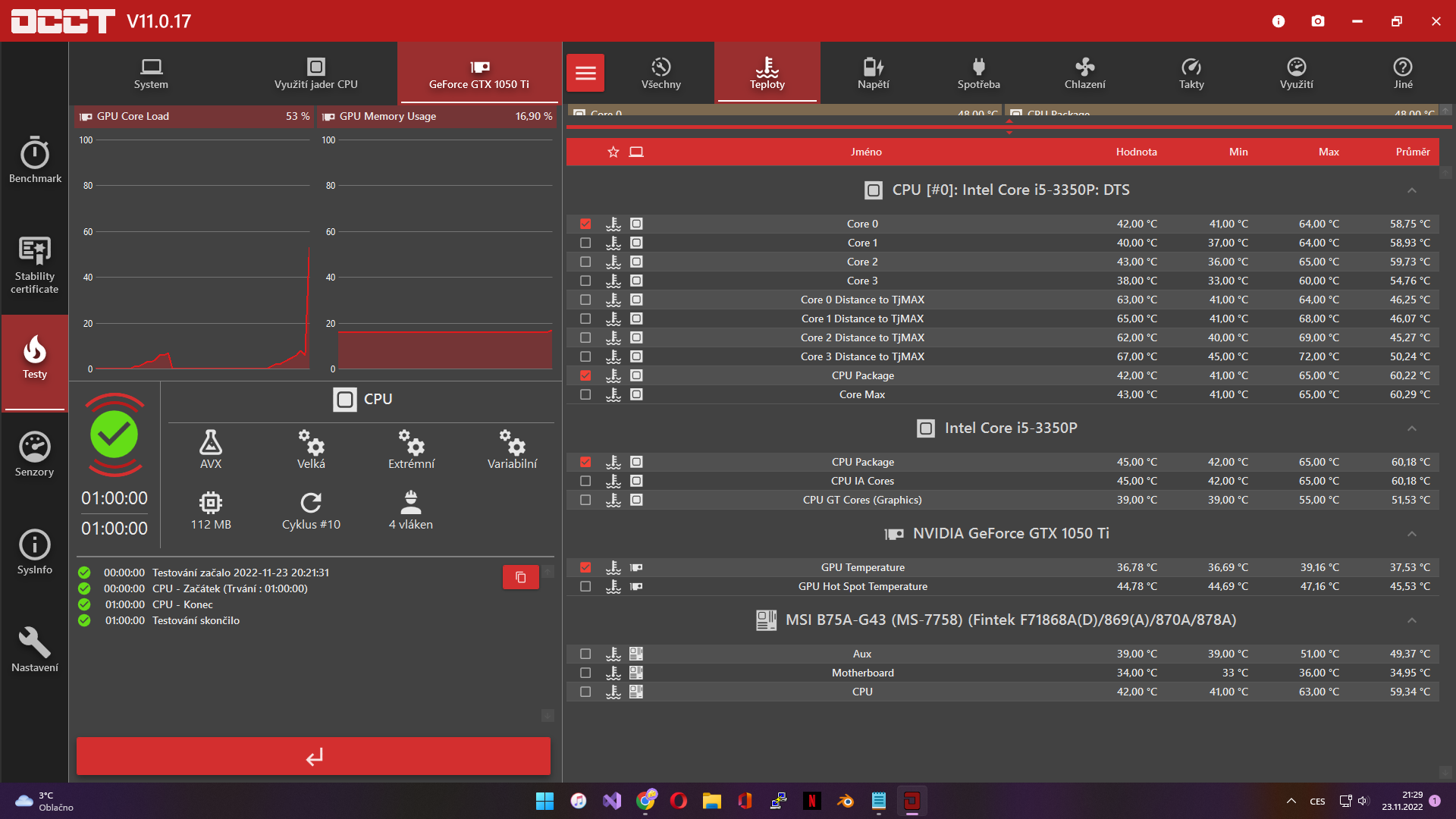Enable GPU Hot Spot Temperature checkbox
1456x819 pixels.
[x=585, y=586]
